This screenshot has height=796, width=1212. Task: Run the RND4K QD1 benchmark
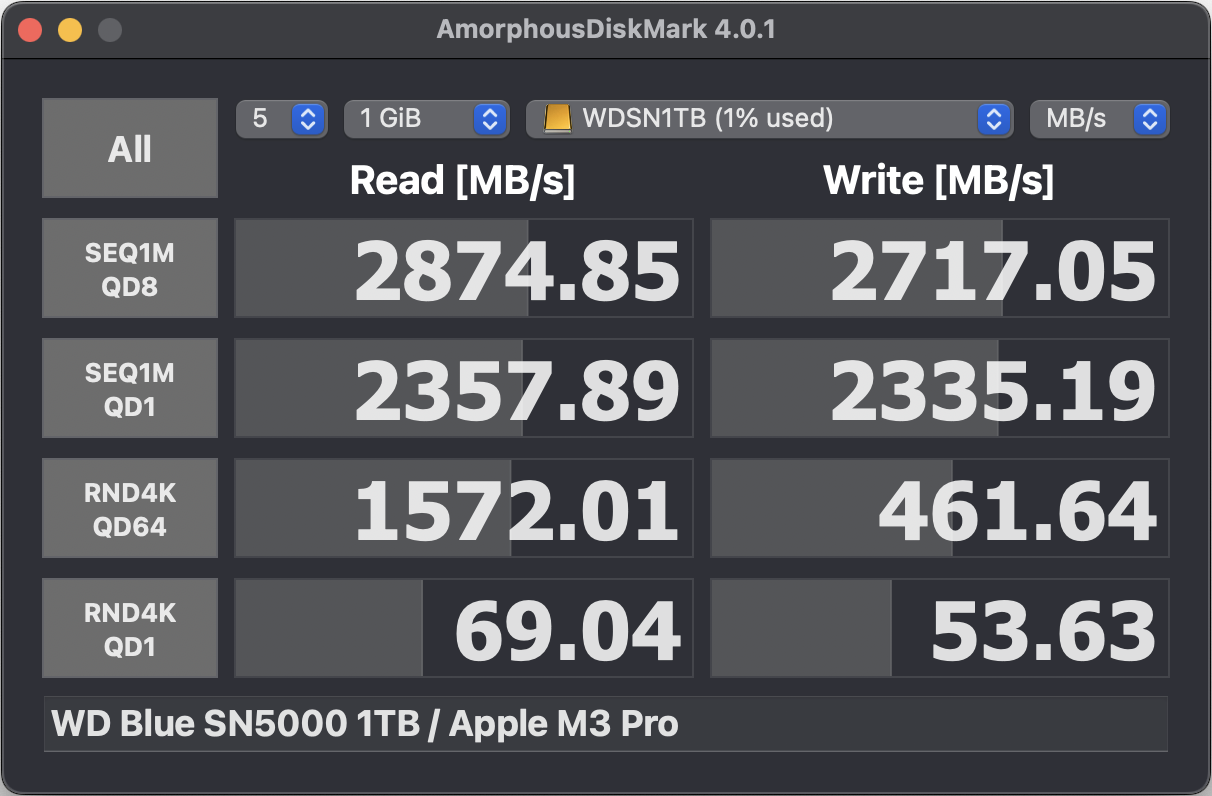click(130, 628)
